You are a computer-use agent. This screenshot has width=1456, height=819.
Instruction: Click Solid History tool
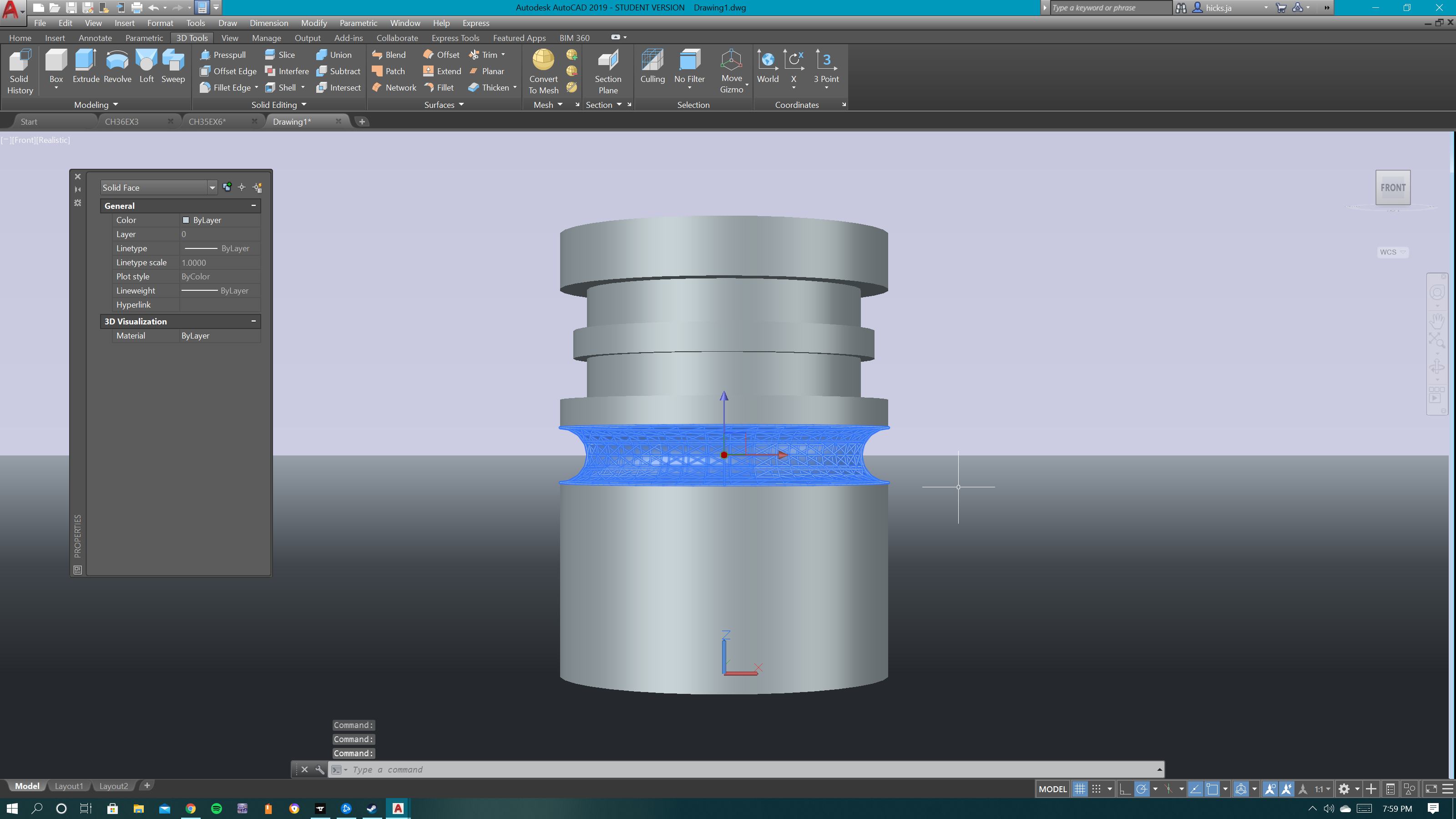[x=20, y=72]
